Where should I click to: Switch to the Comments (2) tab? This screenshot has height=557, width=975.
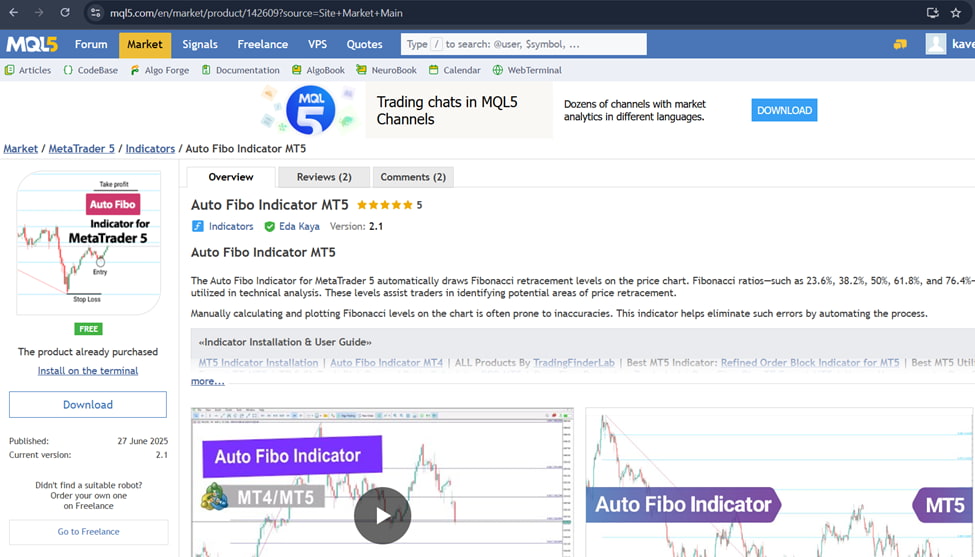(x=413, y=177)
